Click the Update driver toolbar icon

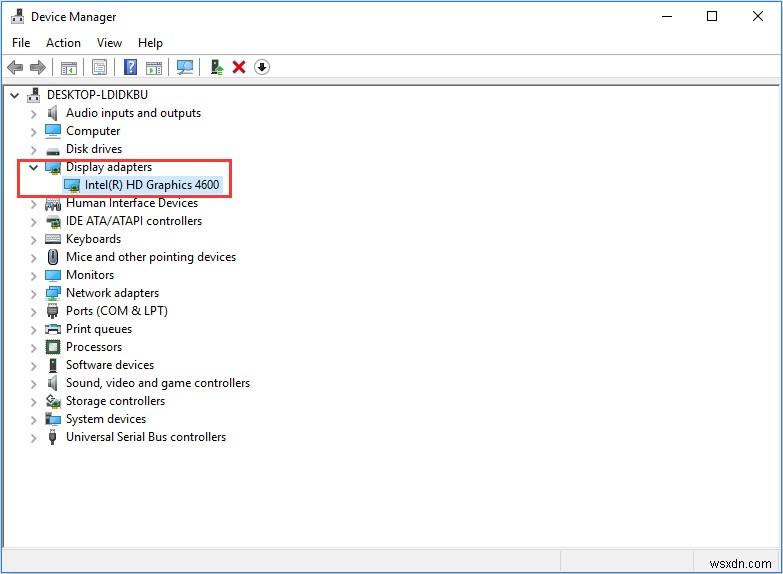(217, 67)
